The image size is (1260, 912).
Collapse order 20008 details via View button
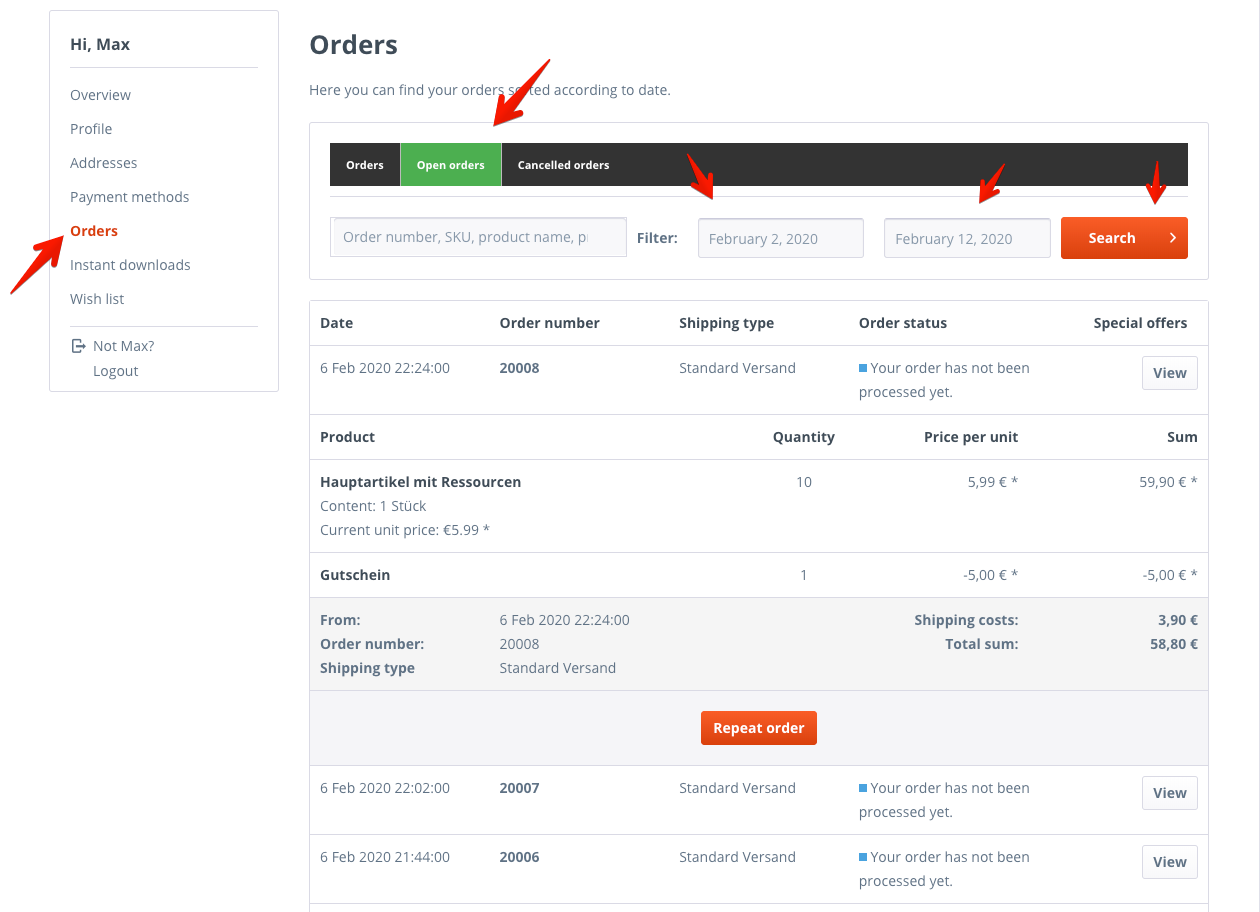pyautogui.click(x=1169, y=373)
